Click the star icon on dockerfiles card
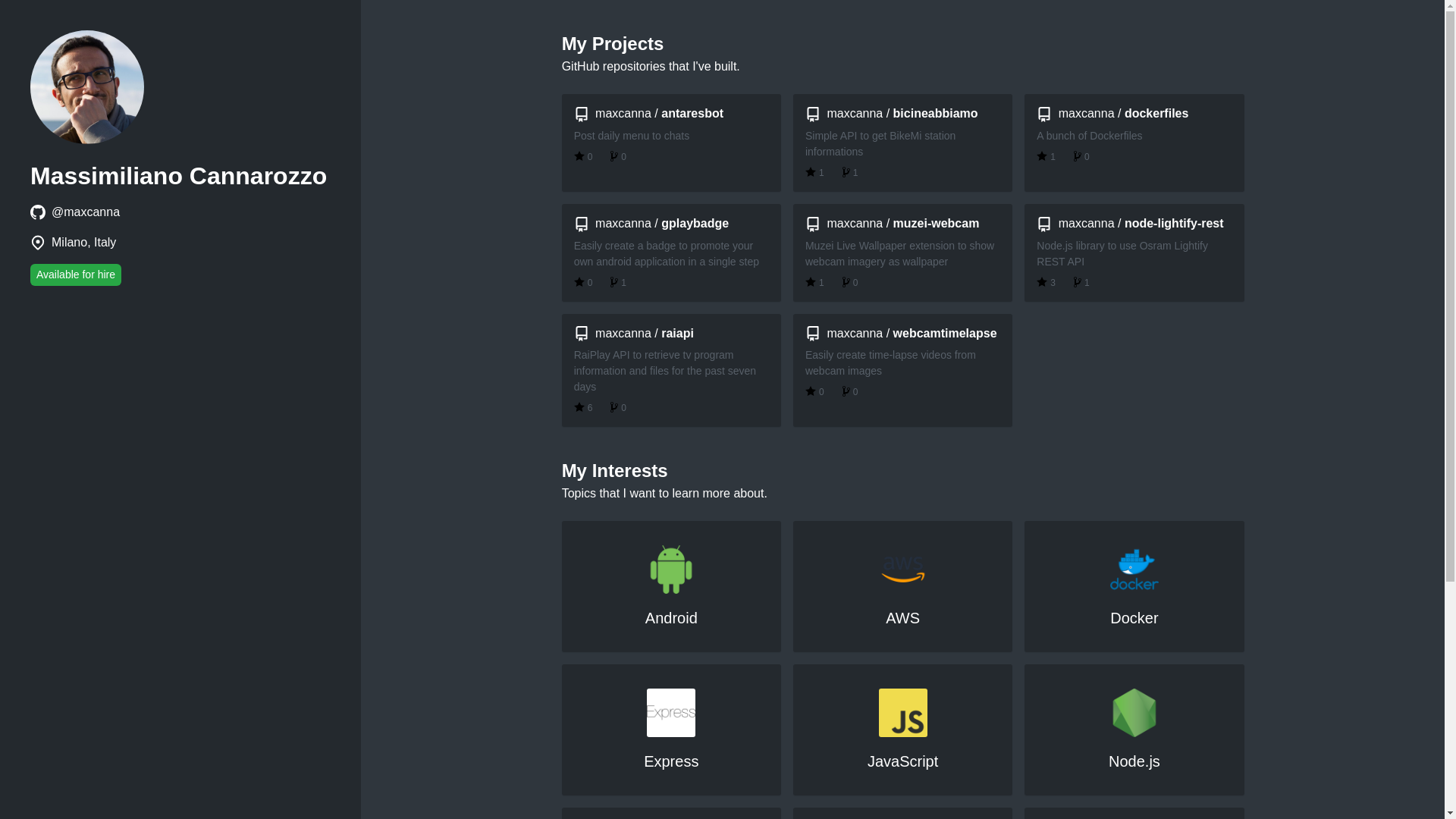 click(x=1042, y=156)
